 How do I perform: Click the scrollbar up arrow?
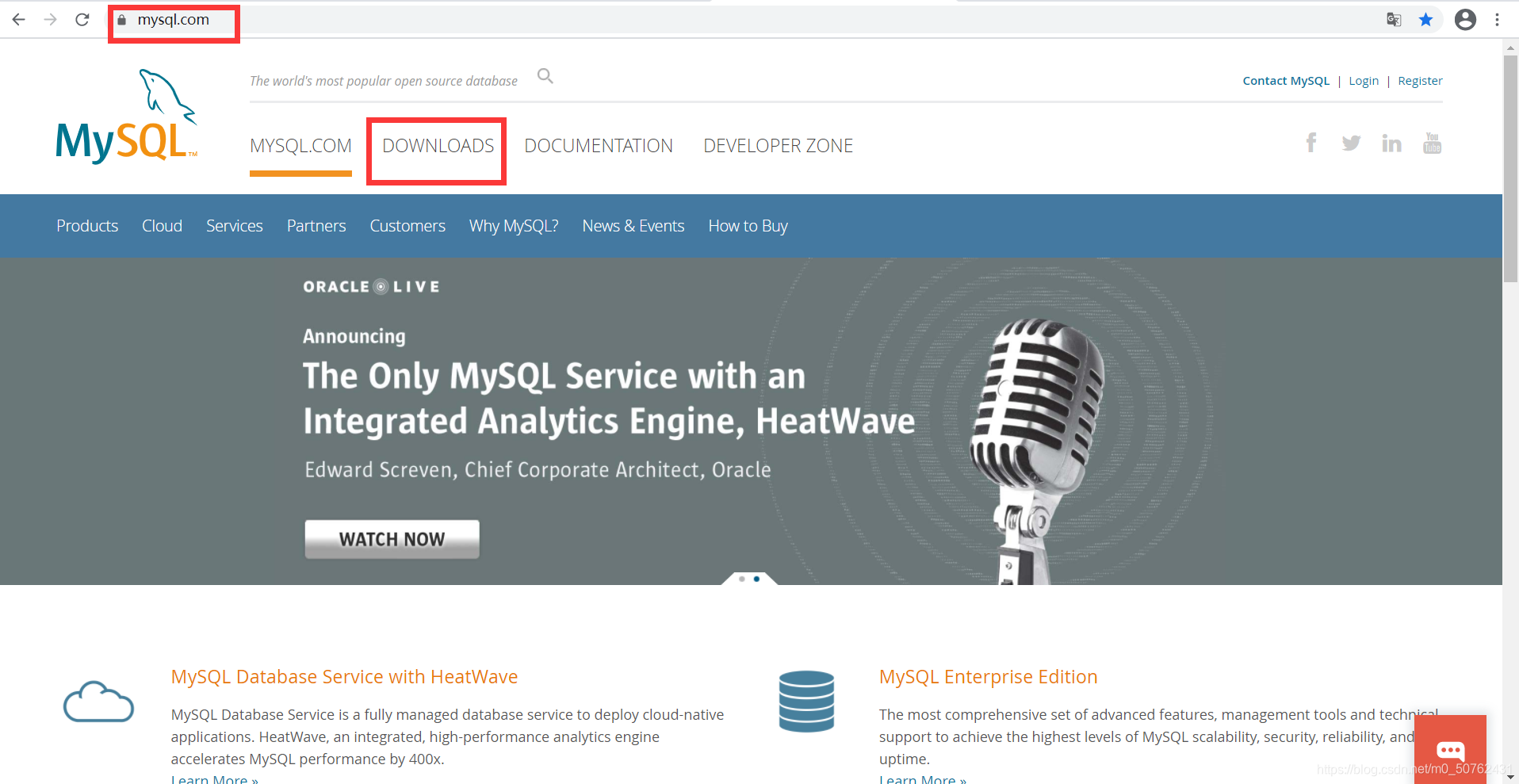pos(1511,48)
